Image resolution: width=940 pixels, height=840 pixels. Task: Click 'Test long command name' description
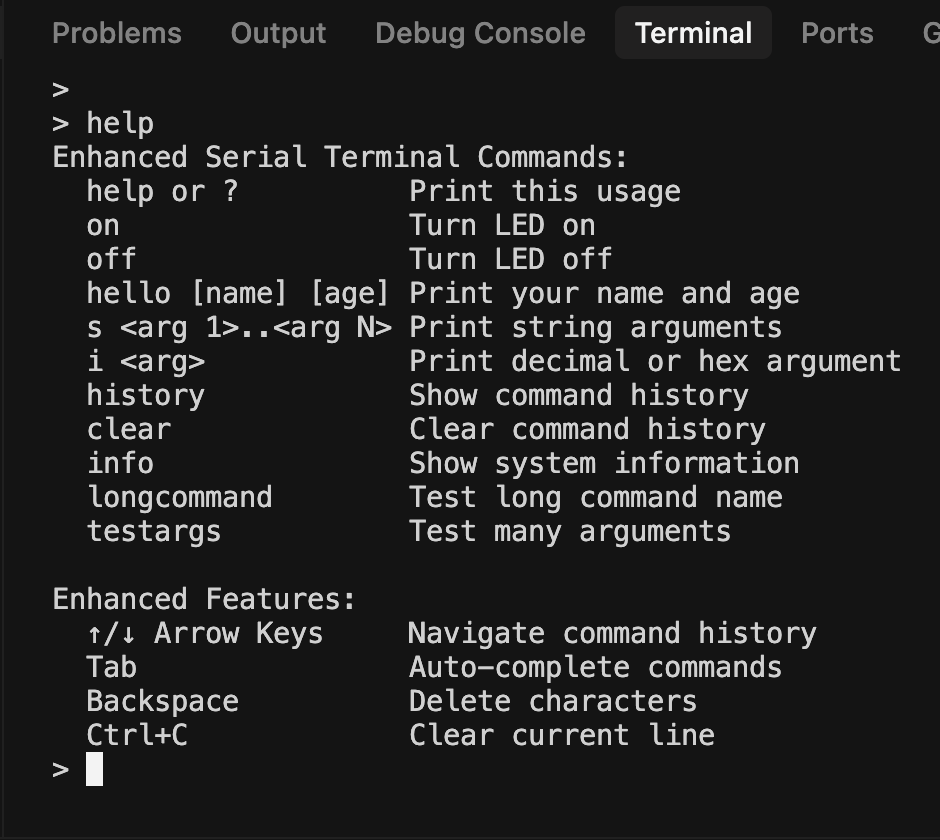596,498
